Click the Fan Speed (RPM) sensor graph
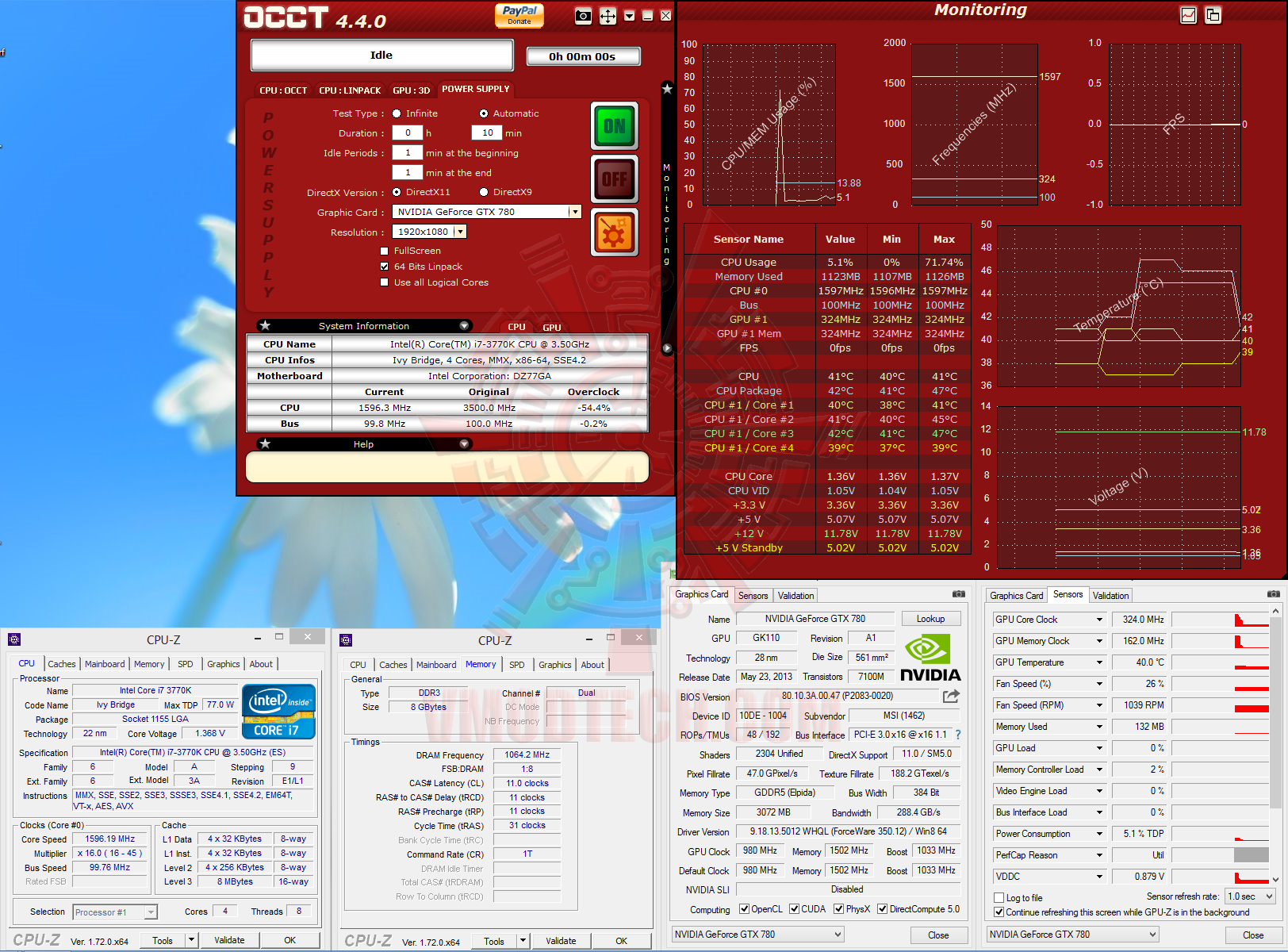 coord(1221,705)
